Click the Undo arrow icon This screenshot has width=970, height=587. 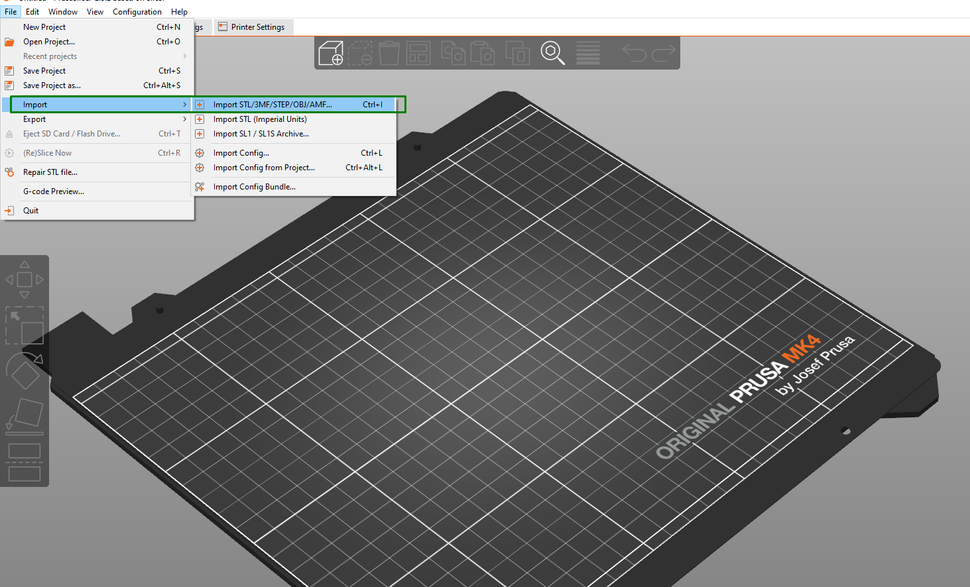pyautogui.click(x=634, y=53)
